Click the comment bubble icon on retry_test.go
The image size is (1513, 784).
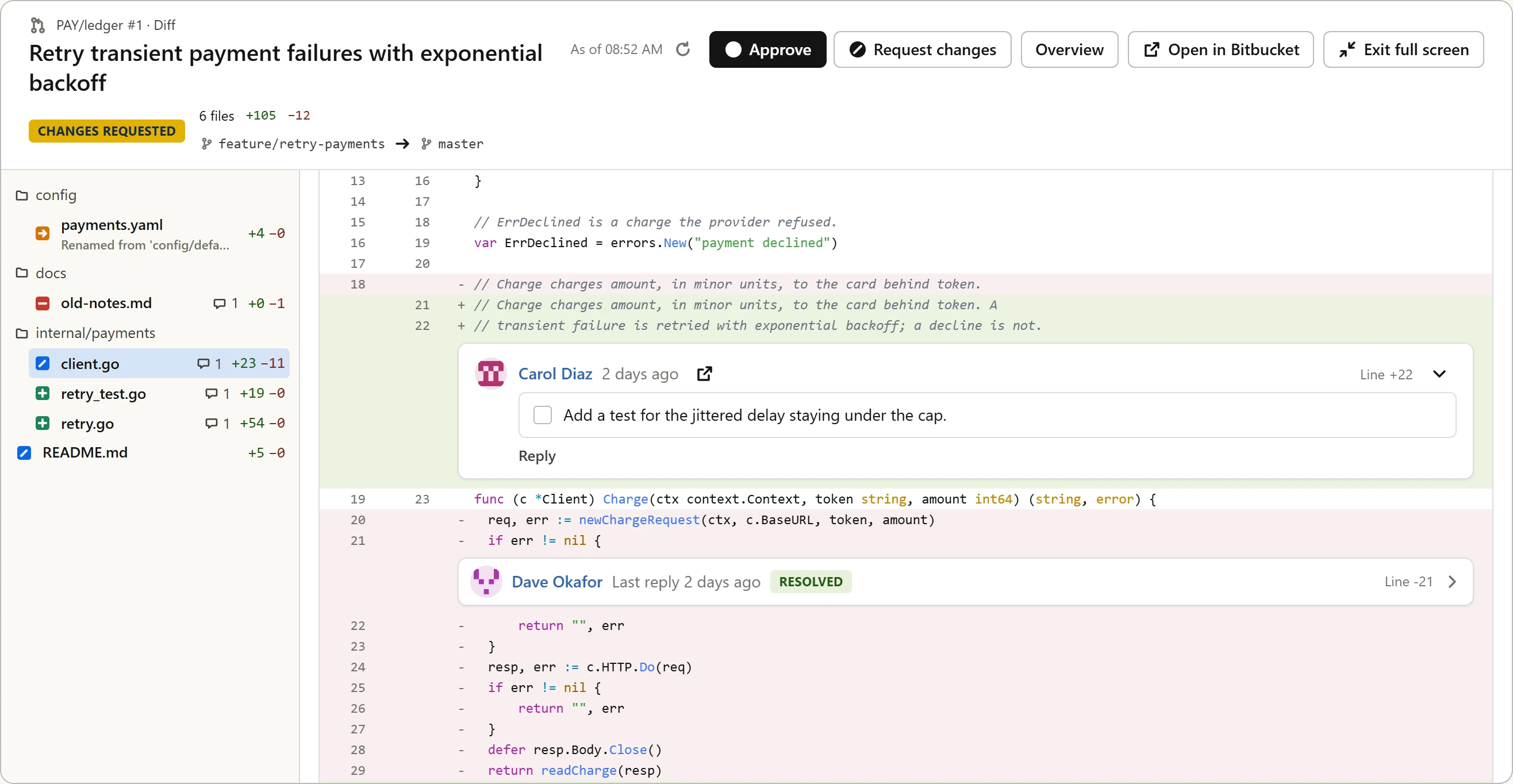[211, 394]
